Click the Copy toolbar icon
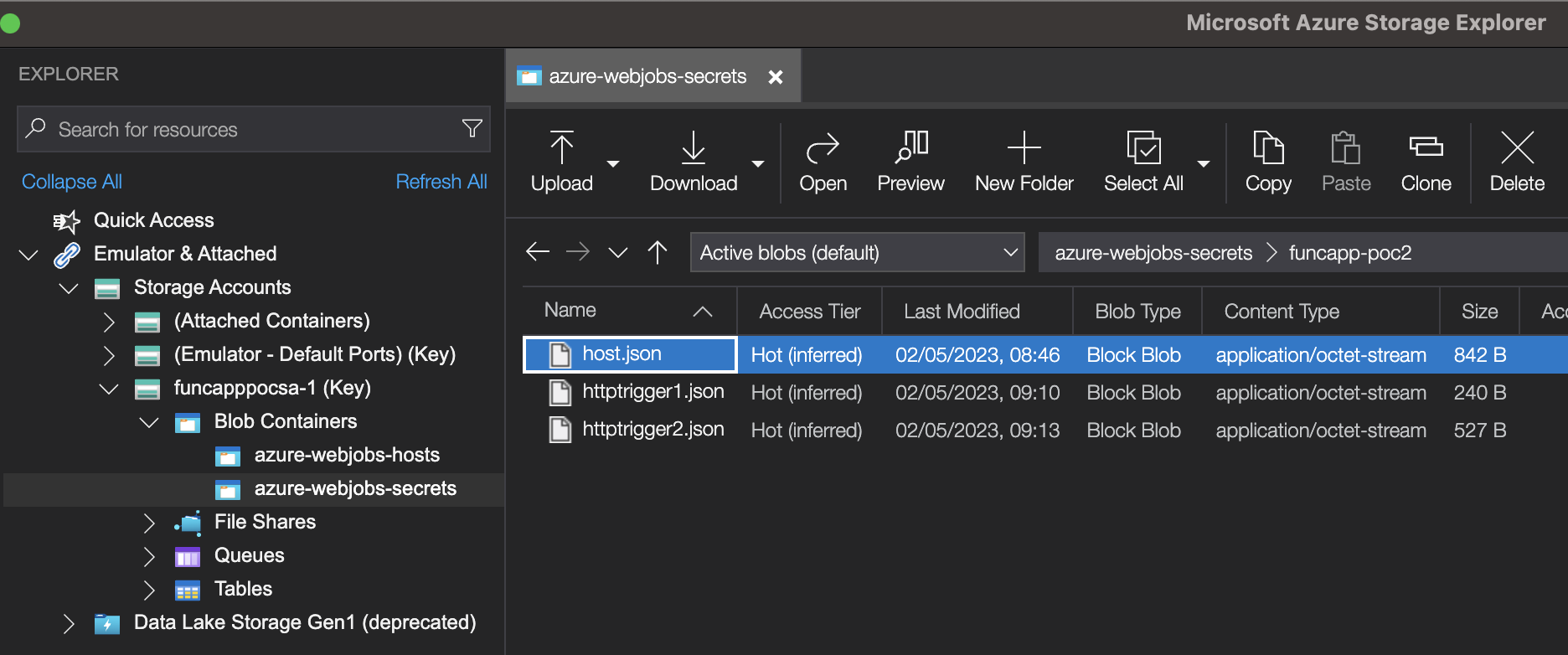Image resolution: width=1568 pixels, height=655 pixels. click(x=1268, y=147)
